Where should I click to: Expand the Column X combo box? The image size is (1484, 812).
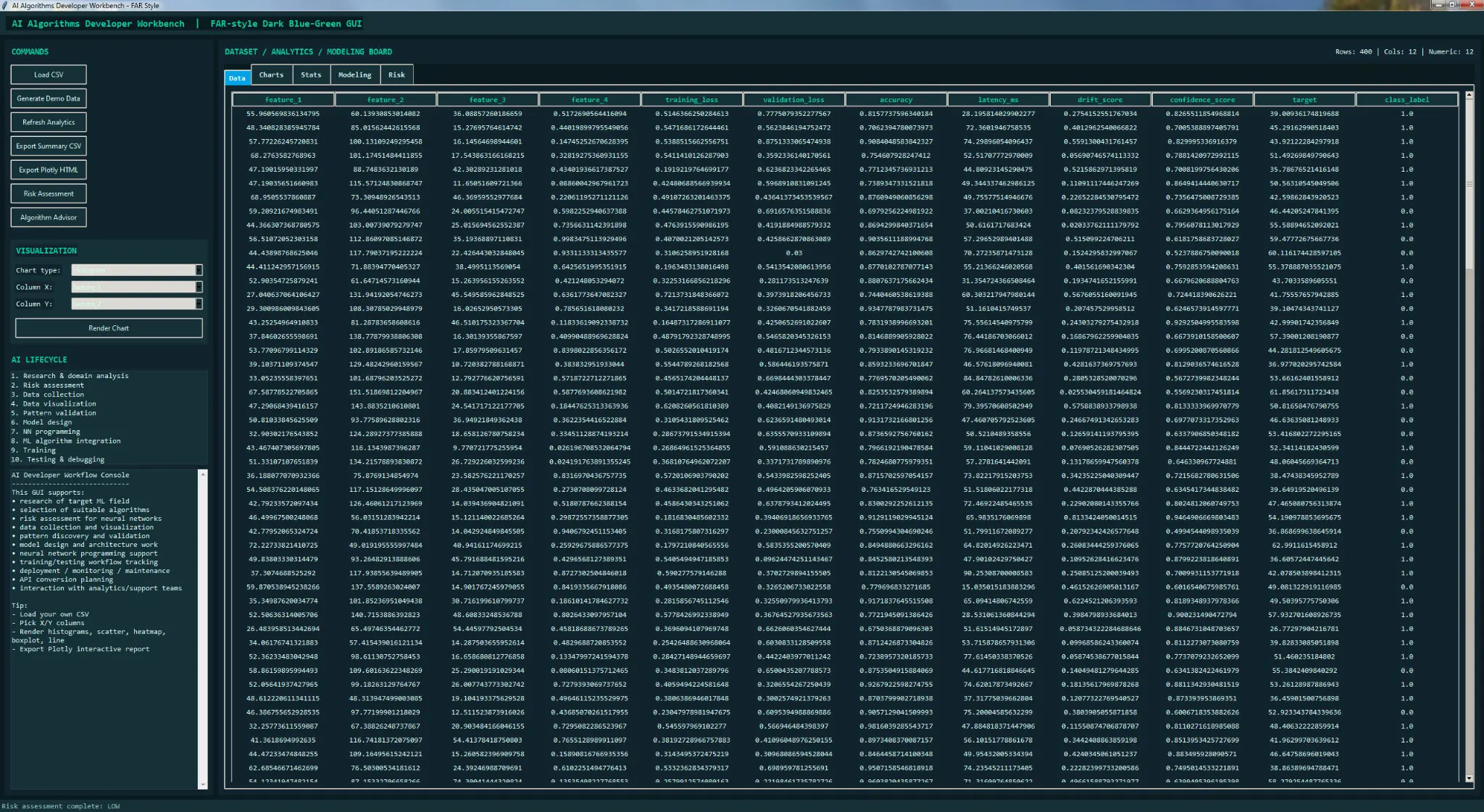[x=199, y=287]
